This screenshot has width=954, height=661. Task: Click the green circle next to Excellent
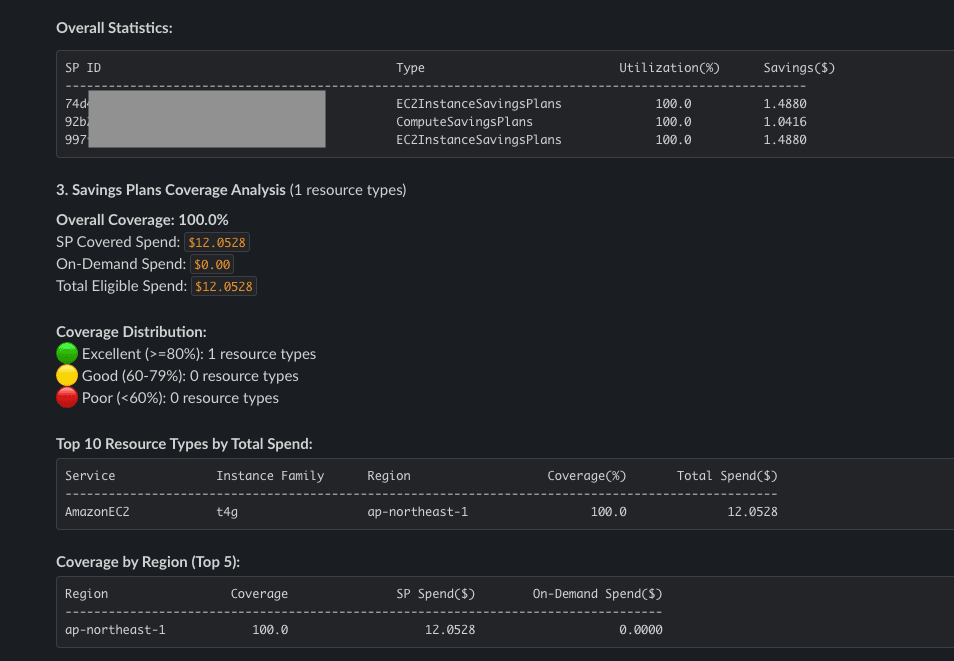[x=67, y=353]
